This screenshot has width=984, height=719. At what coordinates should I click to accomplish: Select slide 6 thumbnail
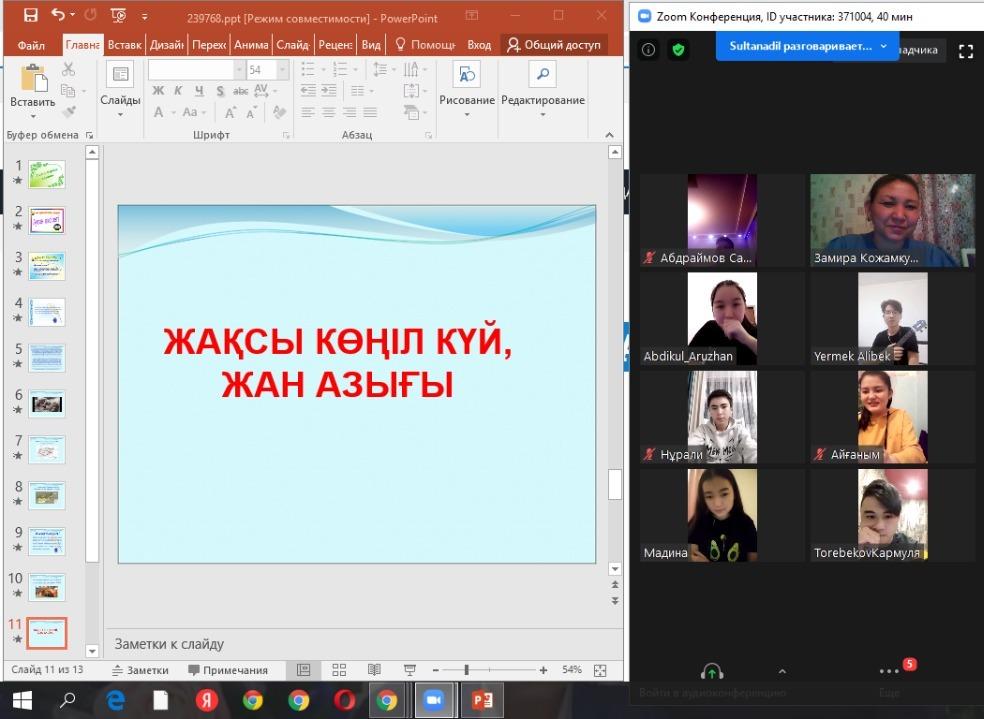tap(47, 404)
